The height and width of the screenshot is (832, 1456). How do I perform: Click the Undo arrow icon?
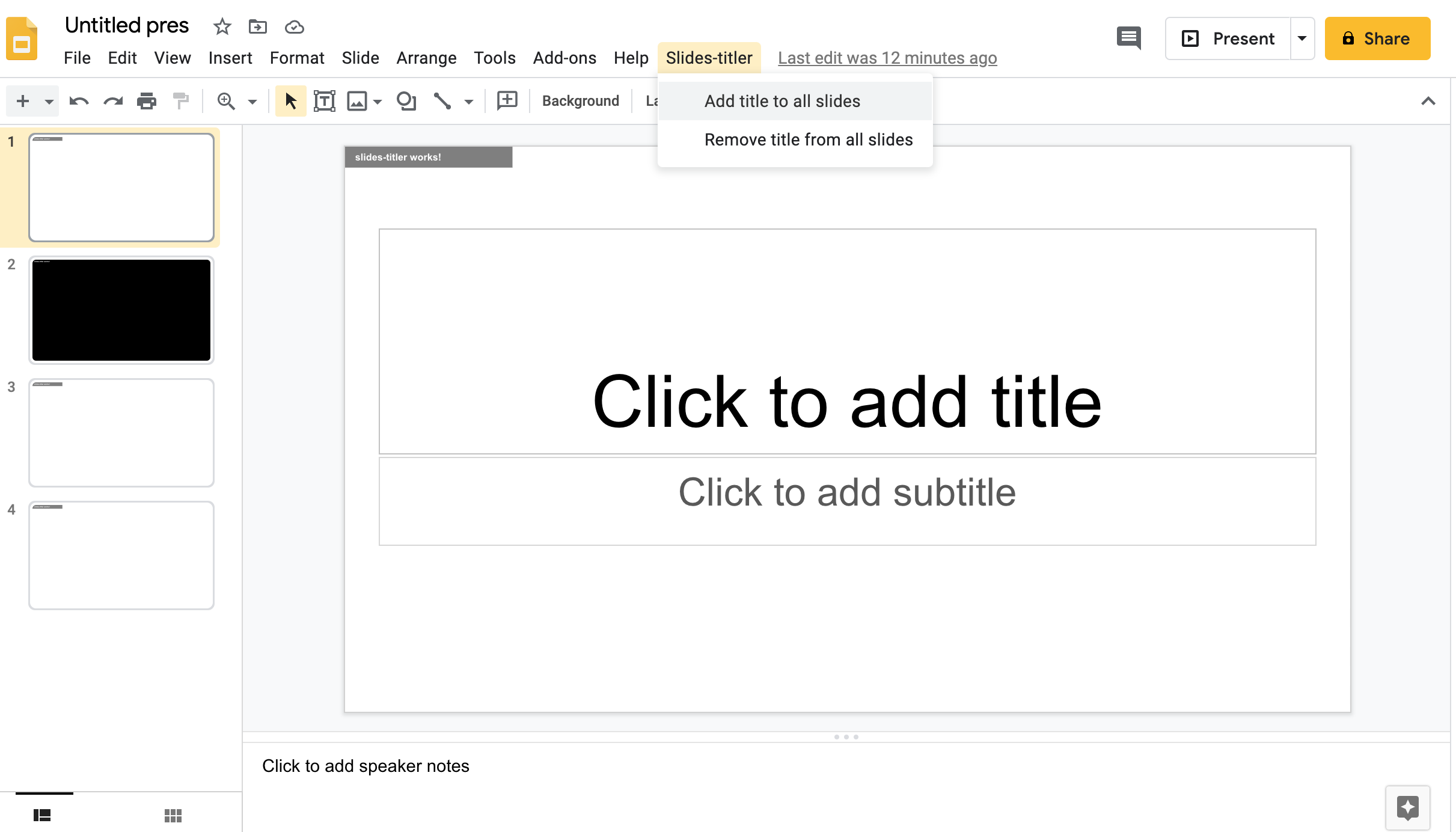79,101
